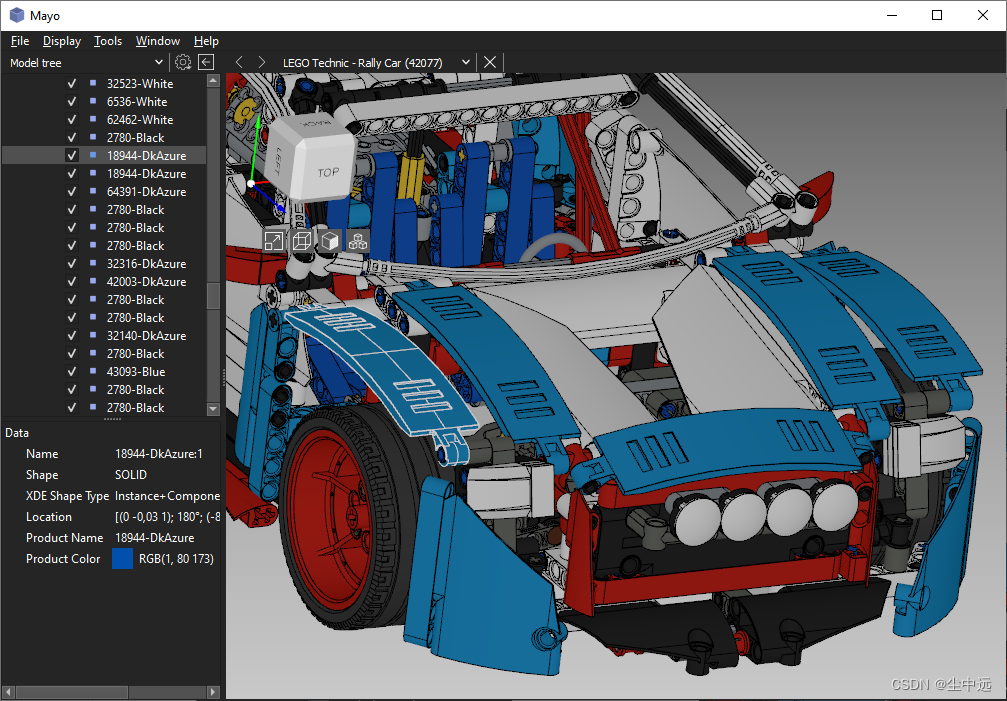Click the horizontal scrollbar left arrow

(x=8, y=692)
